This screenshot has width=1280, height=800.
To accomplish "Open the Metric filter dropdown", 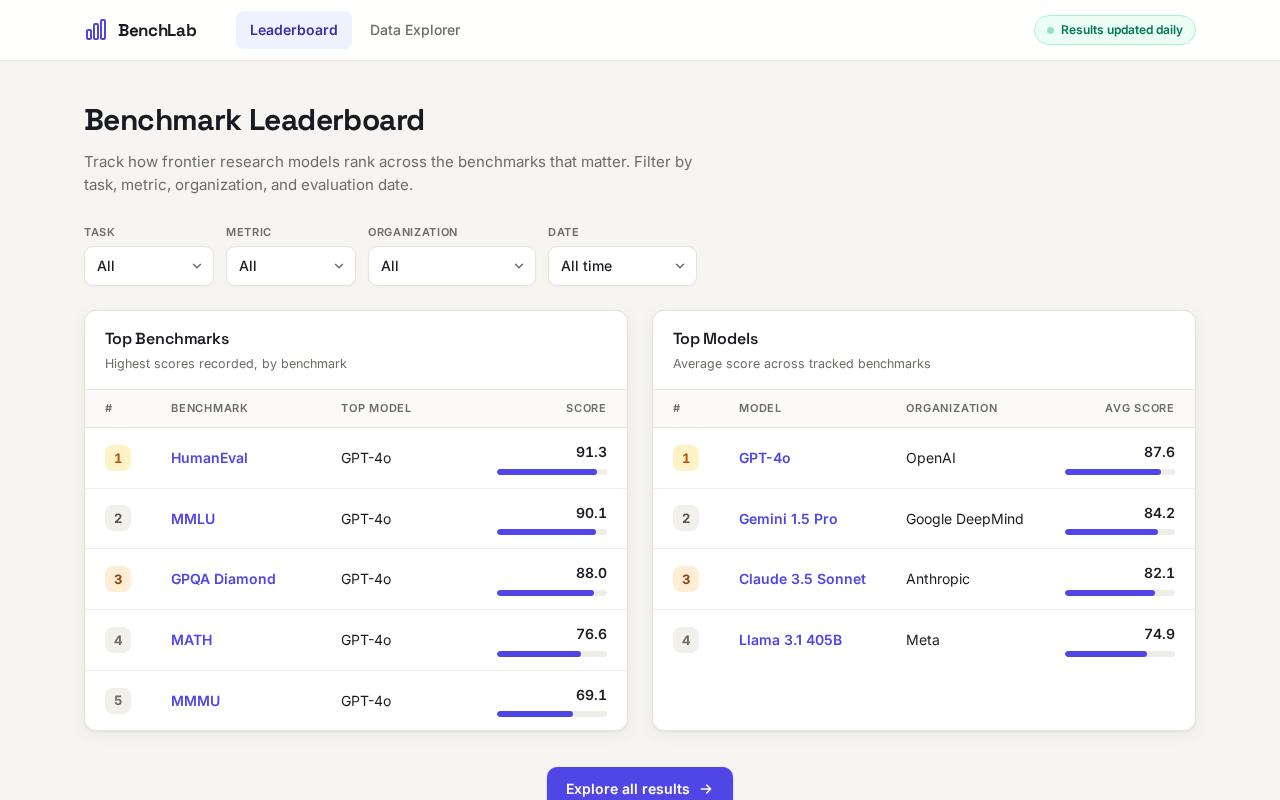I will click(x=291, y=266).
